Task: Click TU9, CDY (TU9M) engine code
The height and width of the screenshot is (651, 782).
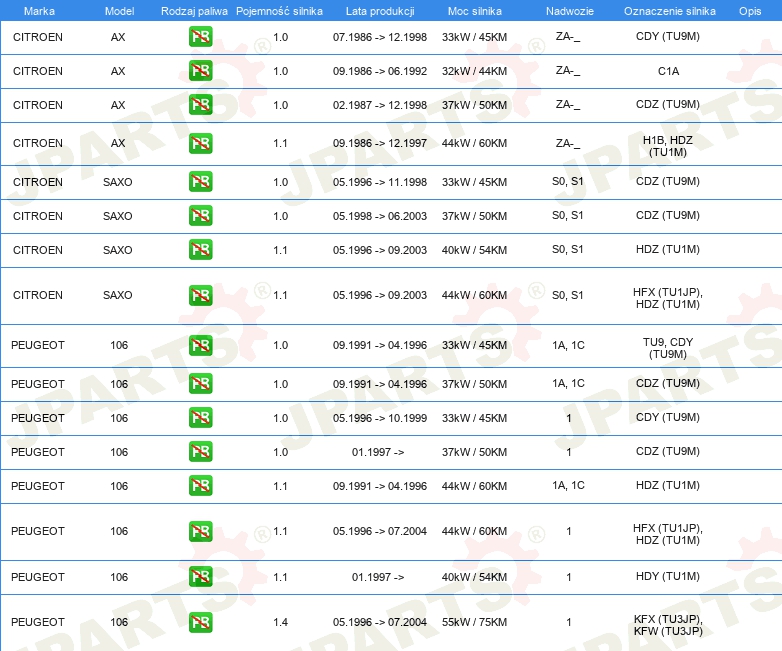Action: tap(668, 348)
